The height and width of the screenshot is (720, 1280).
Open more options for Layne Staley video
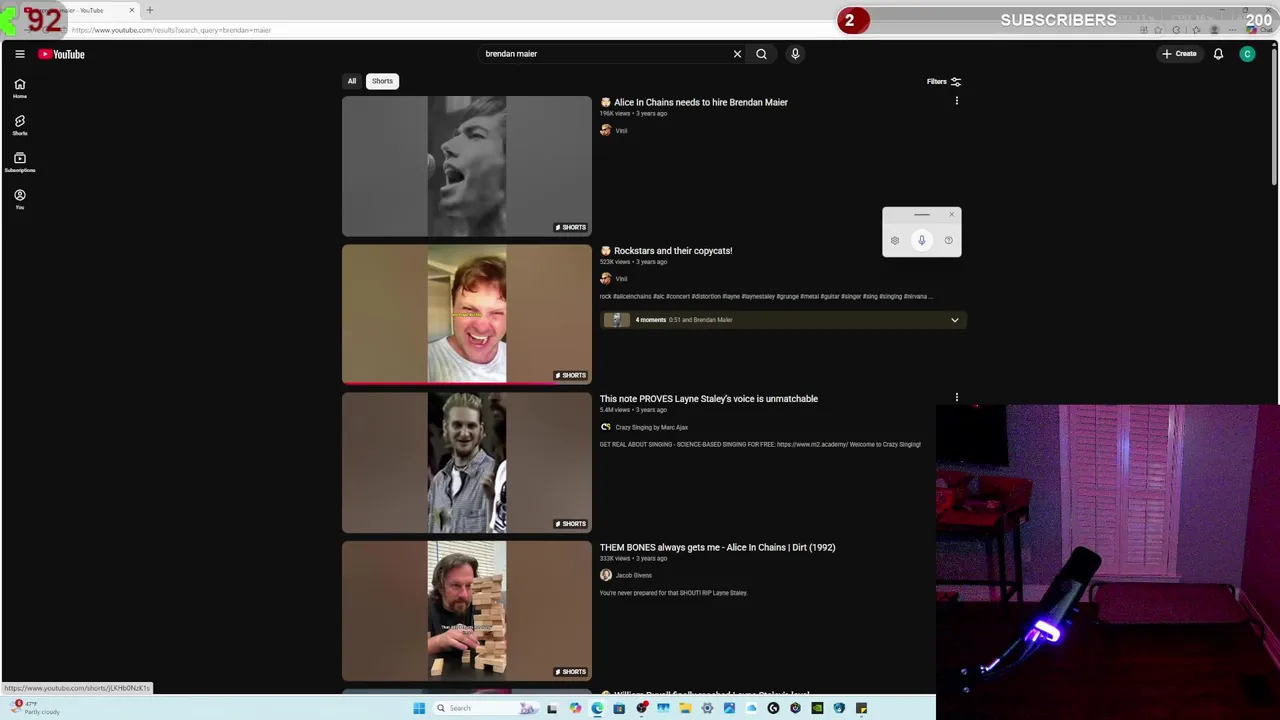click(956, 398)
